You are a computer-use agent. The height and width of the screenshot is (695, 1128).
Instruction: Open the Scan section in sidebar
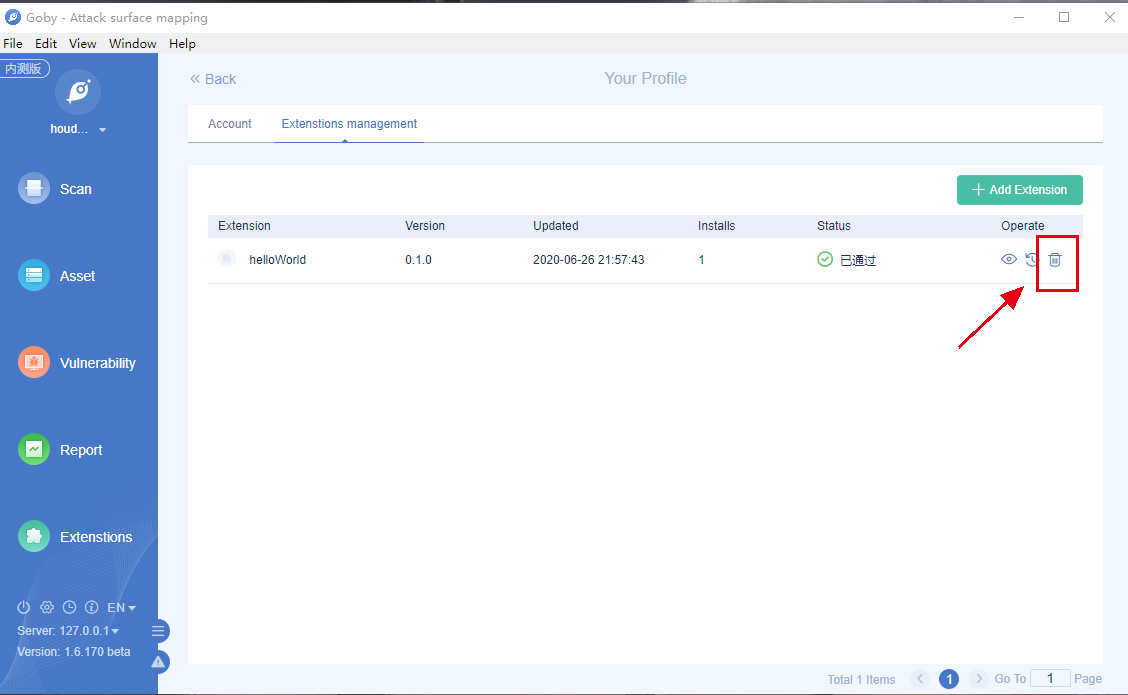[x=55, y=188]
